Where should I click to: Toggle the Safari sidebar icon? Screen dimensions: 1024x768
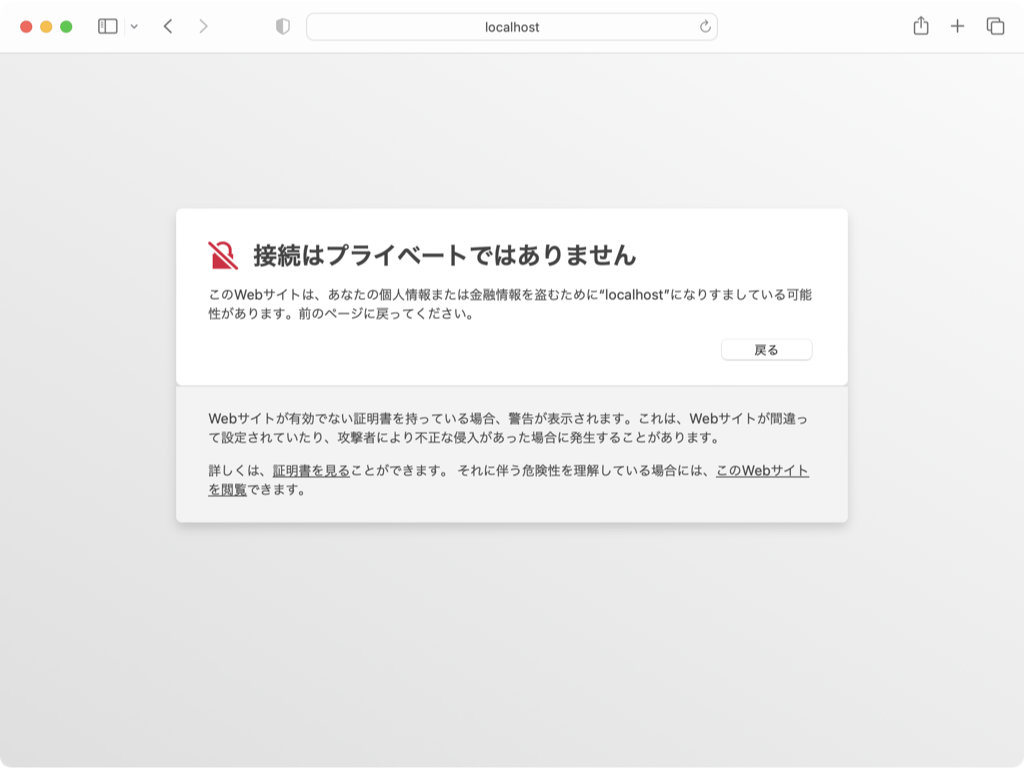[108, 26]
